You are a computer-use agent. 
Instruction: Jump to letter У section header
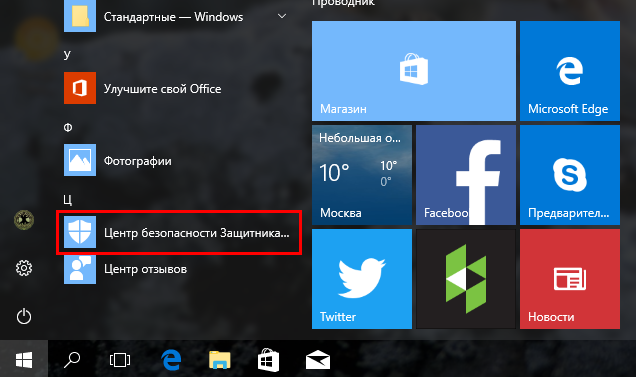click(x=67, y=55)
